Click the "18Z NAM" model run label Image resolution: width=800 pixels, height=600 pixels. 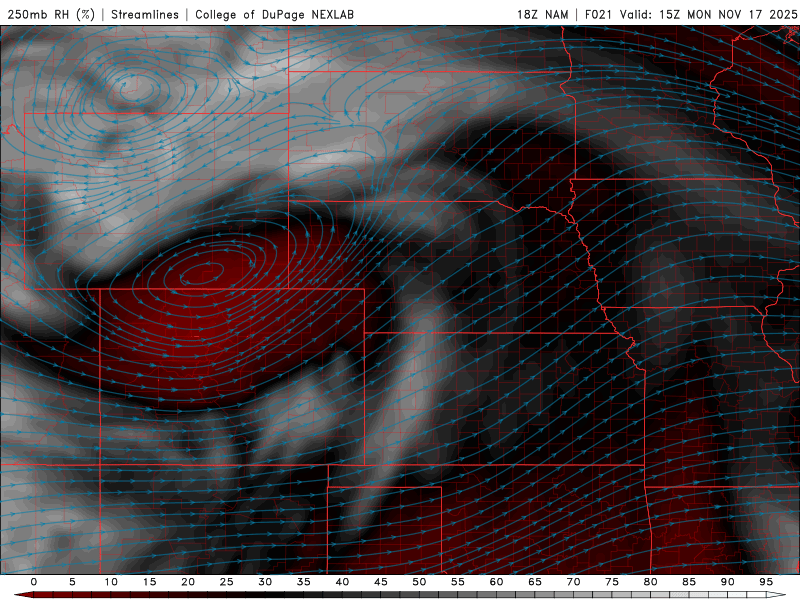tap(542, 14)
